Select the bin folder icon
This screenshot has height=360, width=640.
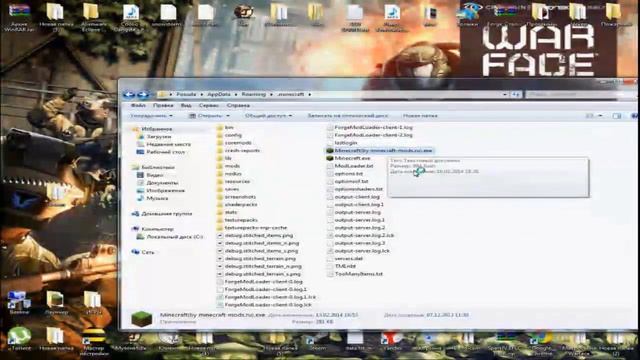(x=220, y=128)
